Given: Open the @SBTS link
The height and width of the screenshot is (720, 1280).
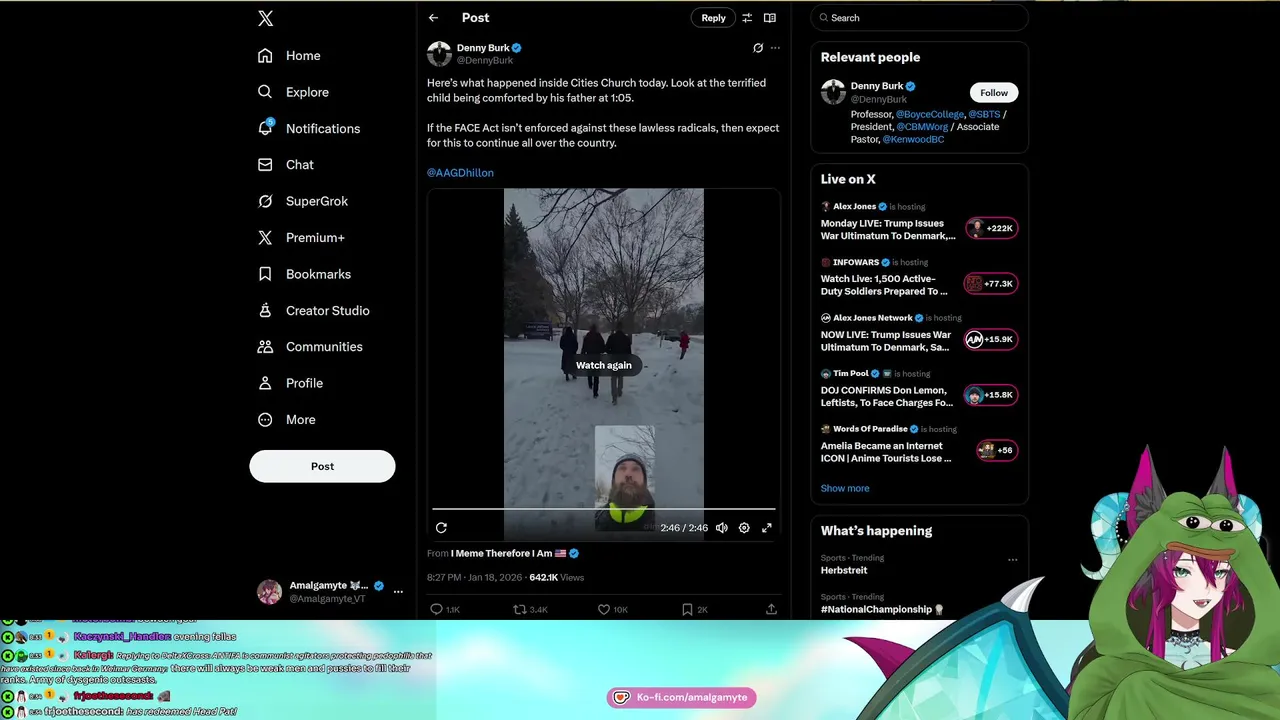Looking at the screenshot, I should [x=984, y=115].
